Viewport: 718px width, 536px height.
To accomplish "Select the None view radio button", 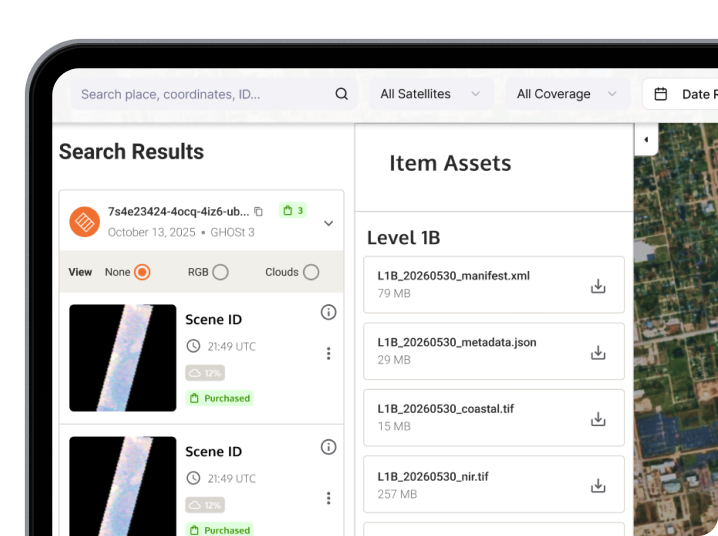I will tap(142, 272).
